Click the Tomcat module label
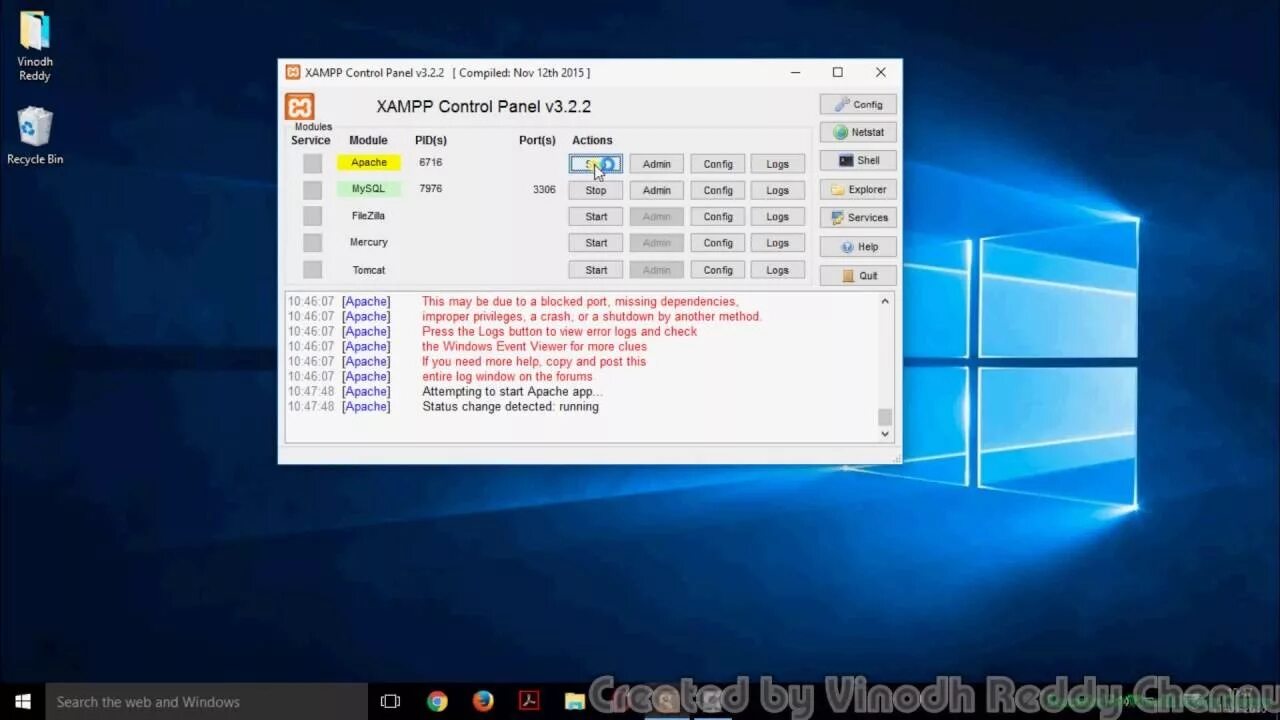 coord(368,270)
